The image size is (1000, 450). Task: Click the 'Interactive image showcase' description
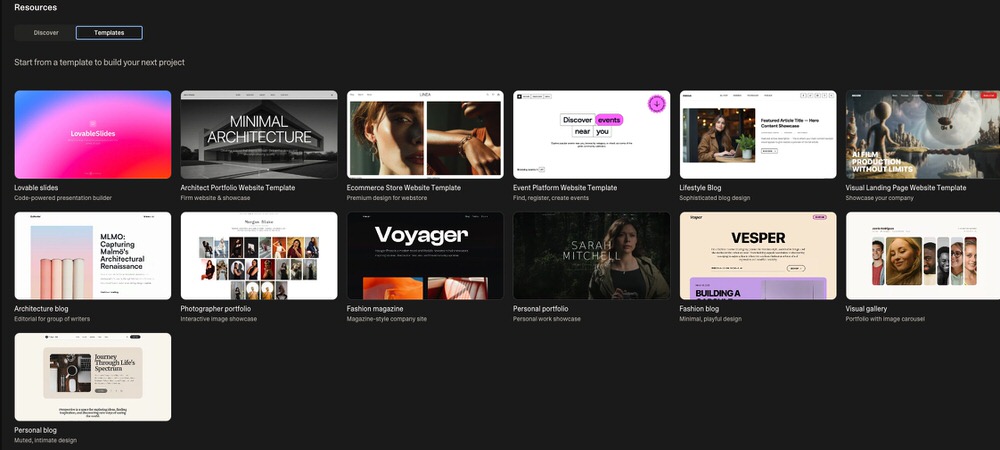[x=219, y=319]
